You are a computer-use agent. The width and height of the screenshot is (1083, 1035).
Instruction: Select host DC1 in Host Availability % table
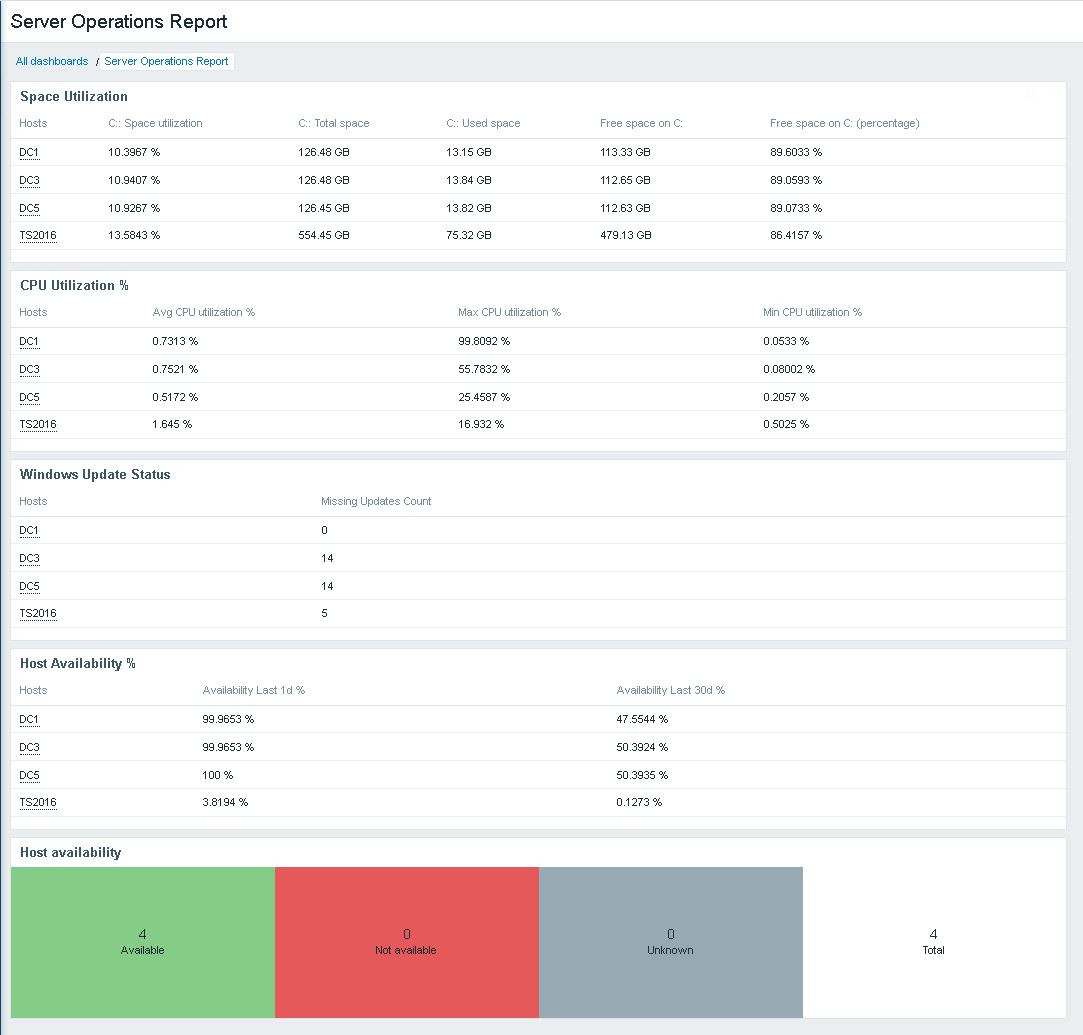point(29,719)
